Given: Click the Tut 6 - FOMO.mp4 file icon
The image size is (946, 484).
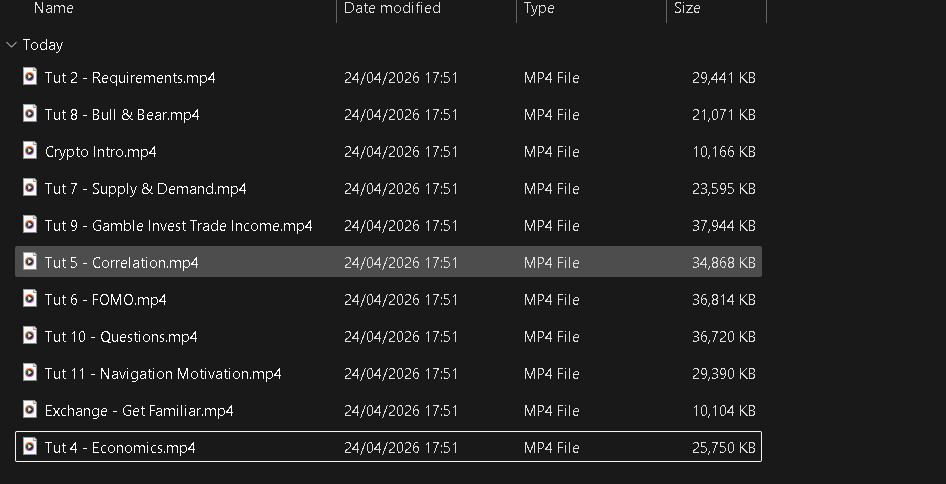Looking at the screenshot, I should tap(30, 299).
